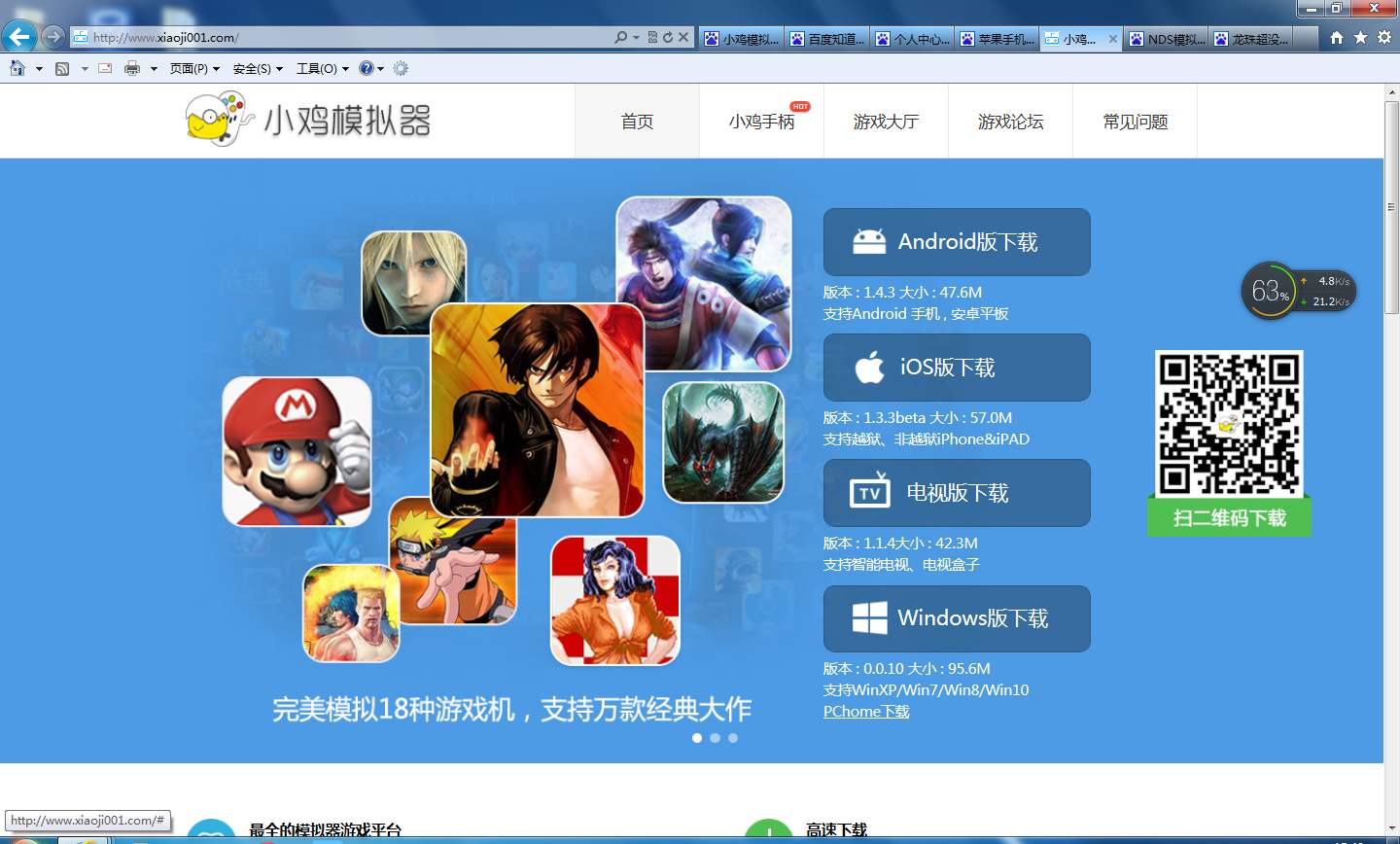
Task: Click the Apple logo icon
Action: pos(869,367)
